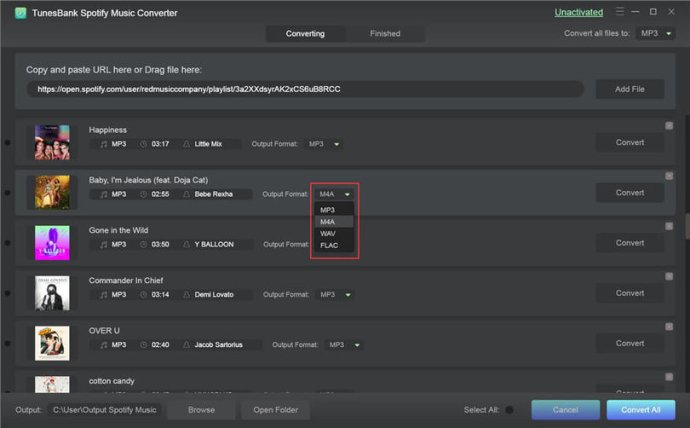Click the artist name "Y BALLOON"

point(214,245)
